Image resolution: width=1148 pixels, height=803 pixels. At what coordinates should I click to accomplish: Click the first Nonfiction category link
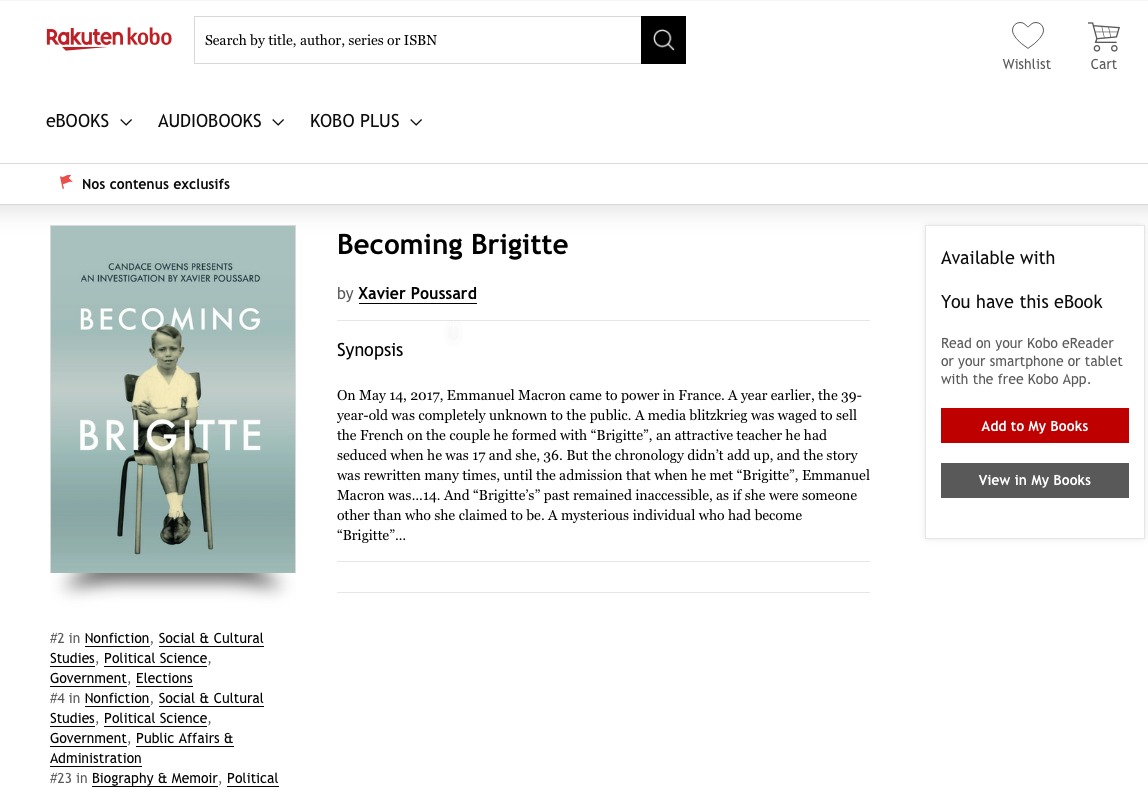tap(117, 638)
